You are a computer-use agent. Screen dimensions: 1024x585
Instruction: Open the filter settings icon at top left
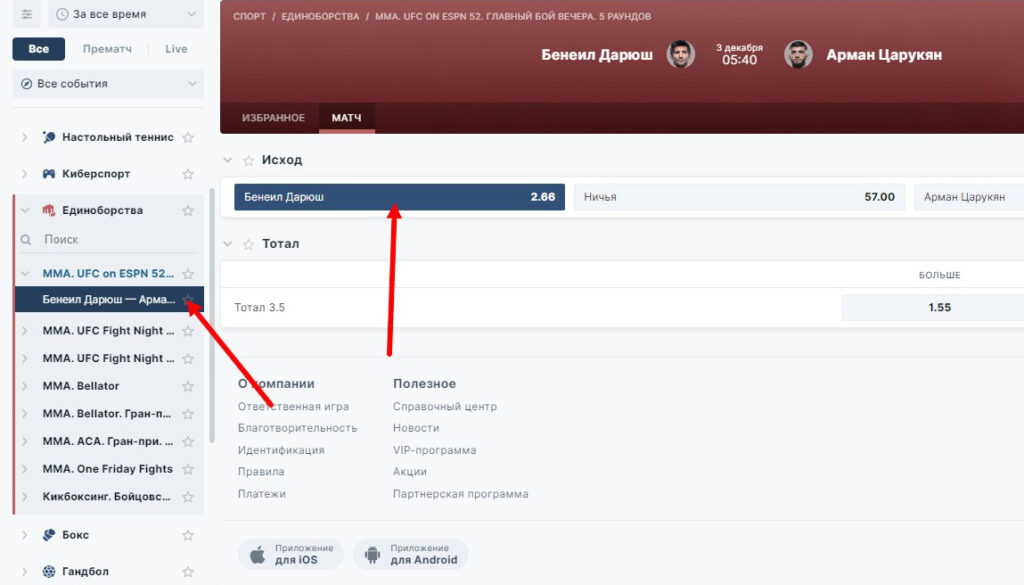(27, 14)
